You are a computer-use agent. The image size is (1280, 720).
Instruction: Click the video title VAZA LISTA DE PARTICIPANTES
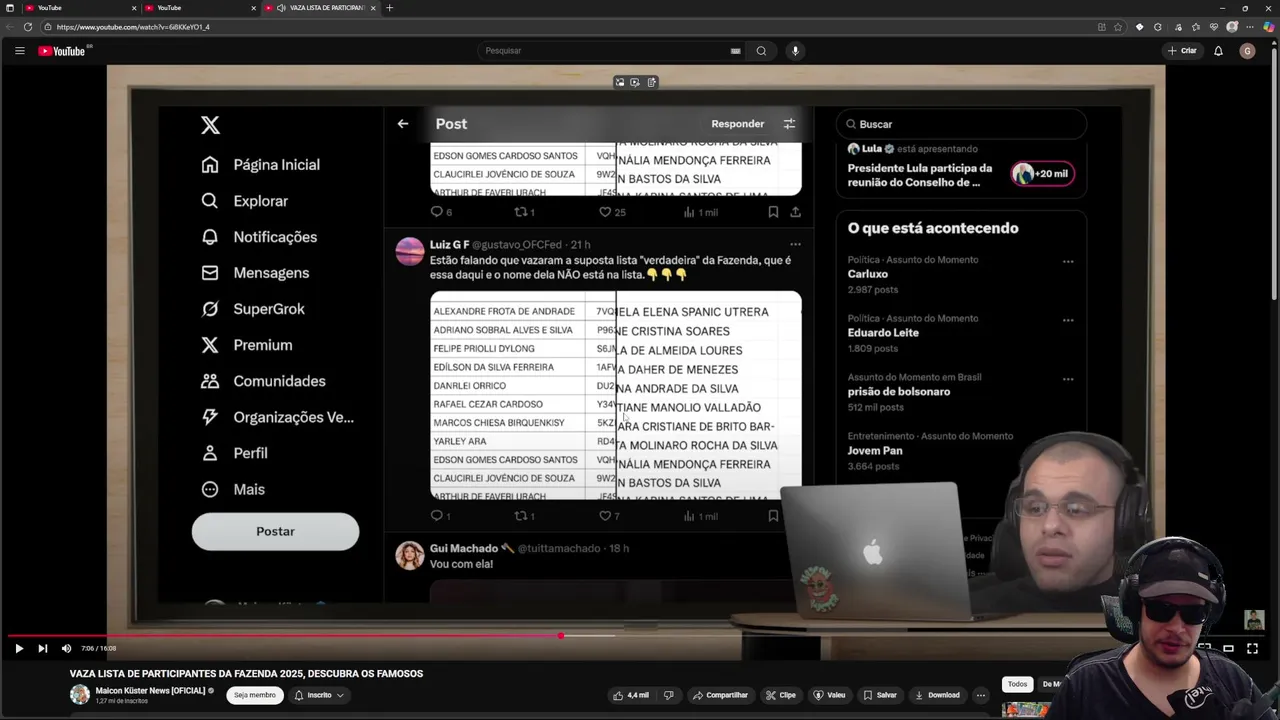point(246,674)
